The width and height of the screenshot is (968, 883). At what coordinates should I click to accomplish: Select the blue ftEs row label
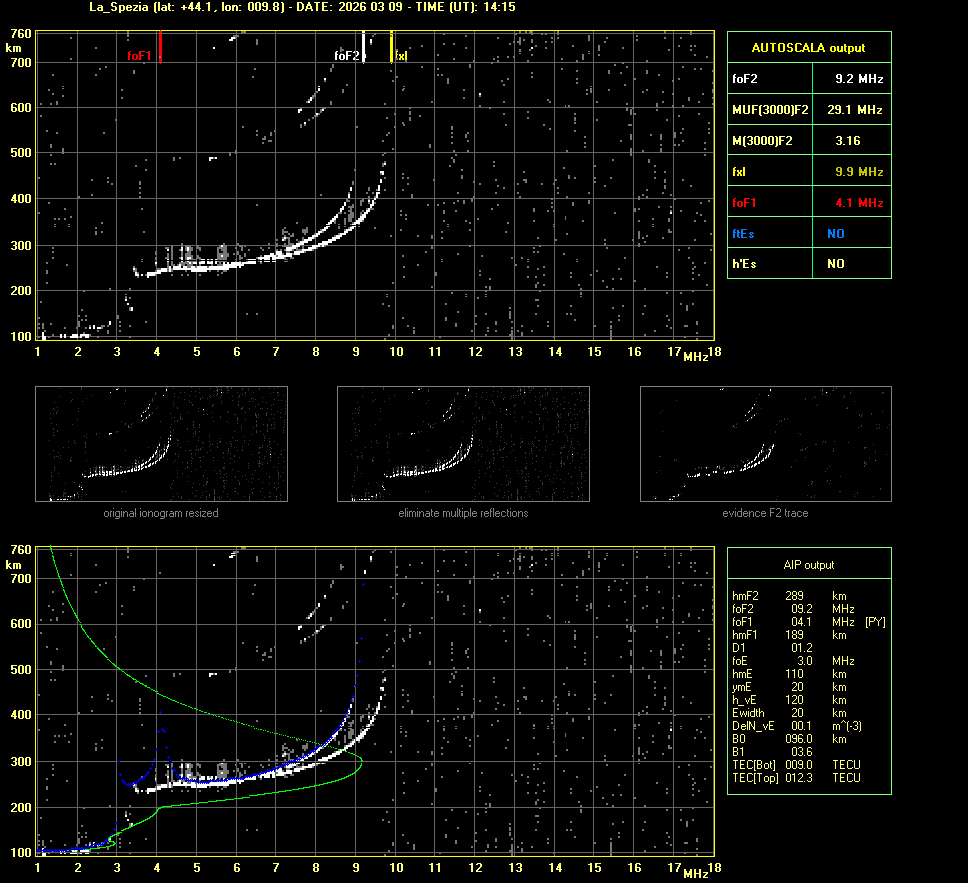(744, 234)
